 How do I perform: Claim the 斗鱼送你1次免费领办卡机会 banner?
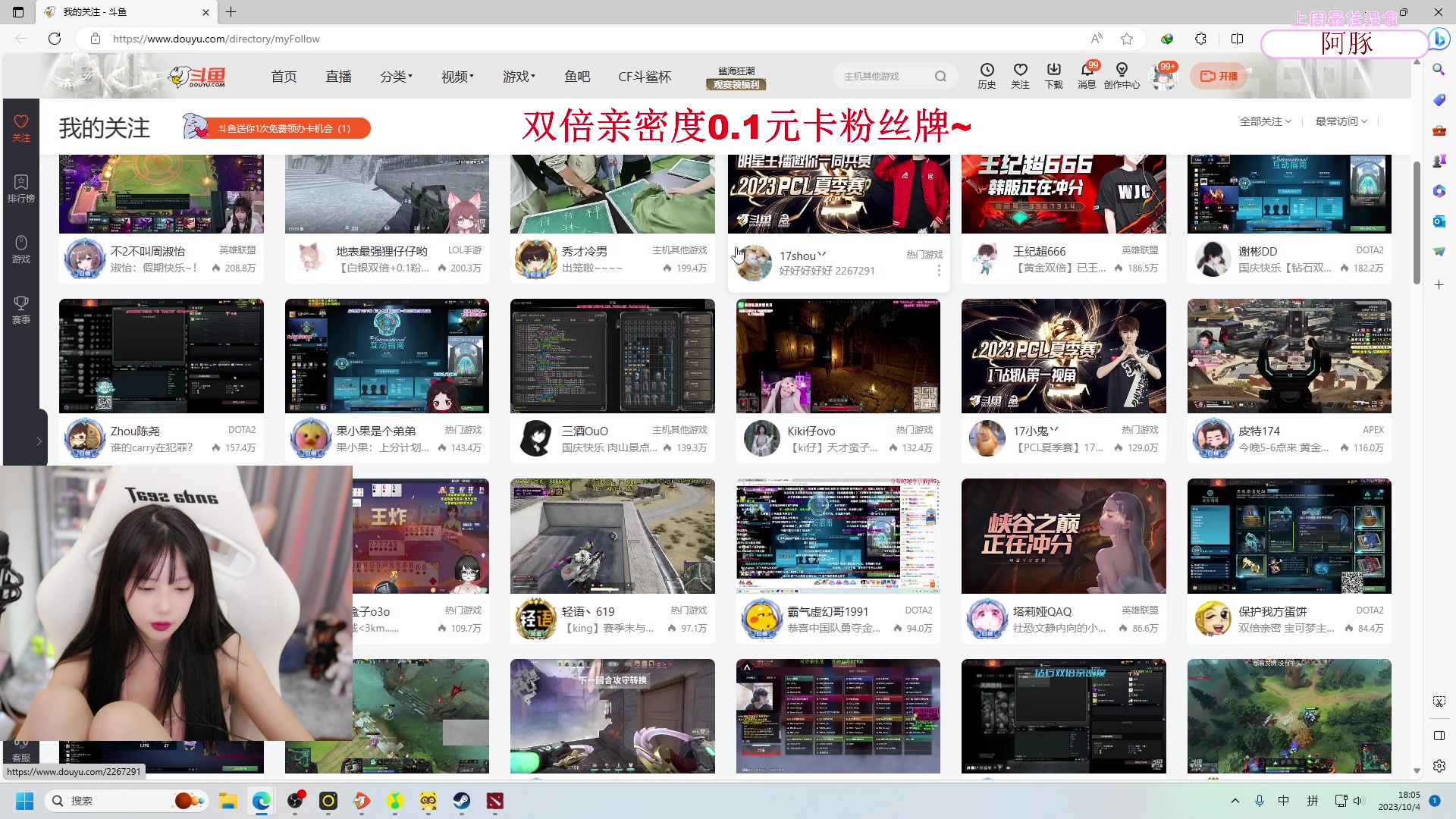click(x=277, y=128)
